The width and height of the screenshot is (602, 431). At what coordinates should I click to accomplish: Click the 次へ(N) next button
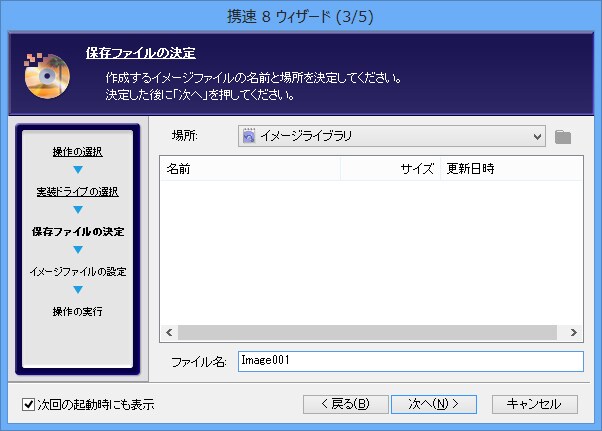[434, 404]
